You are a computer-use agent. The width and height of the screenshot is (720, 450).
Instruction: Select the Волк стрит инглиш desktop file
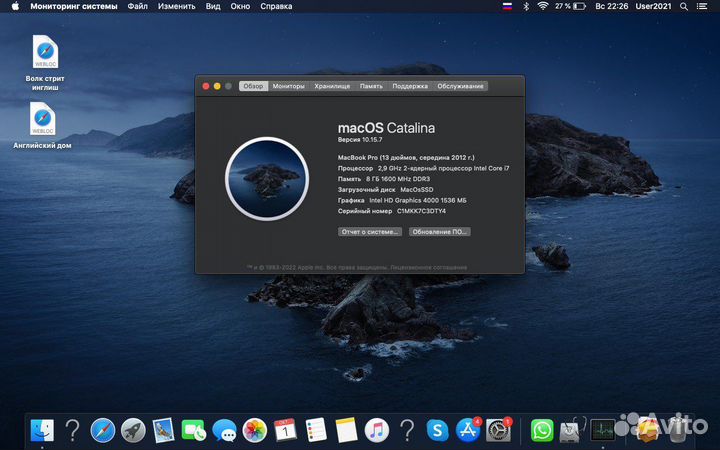[45, 63]
